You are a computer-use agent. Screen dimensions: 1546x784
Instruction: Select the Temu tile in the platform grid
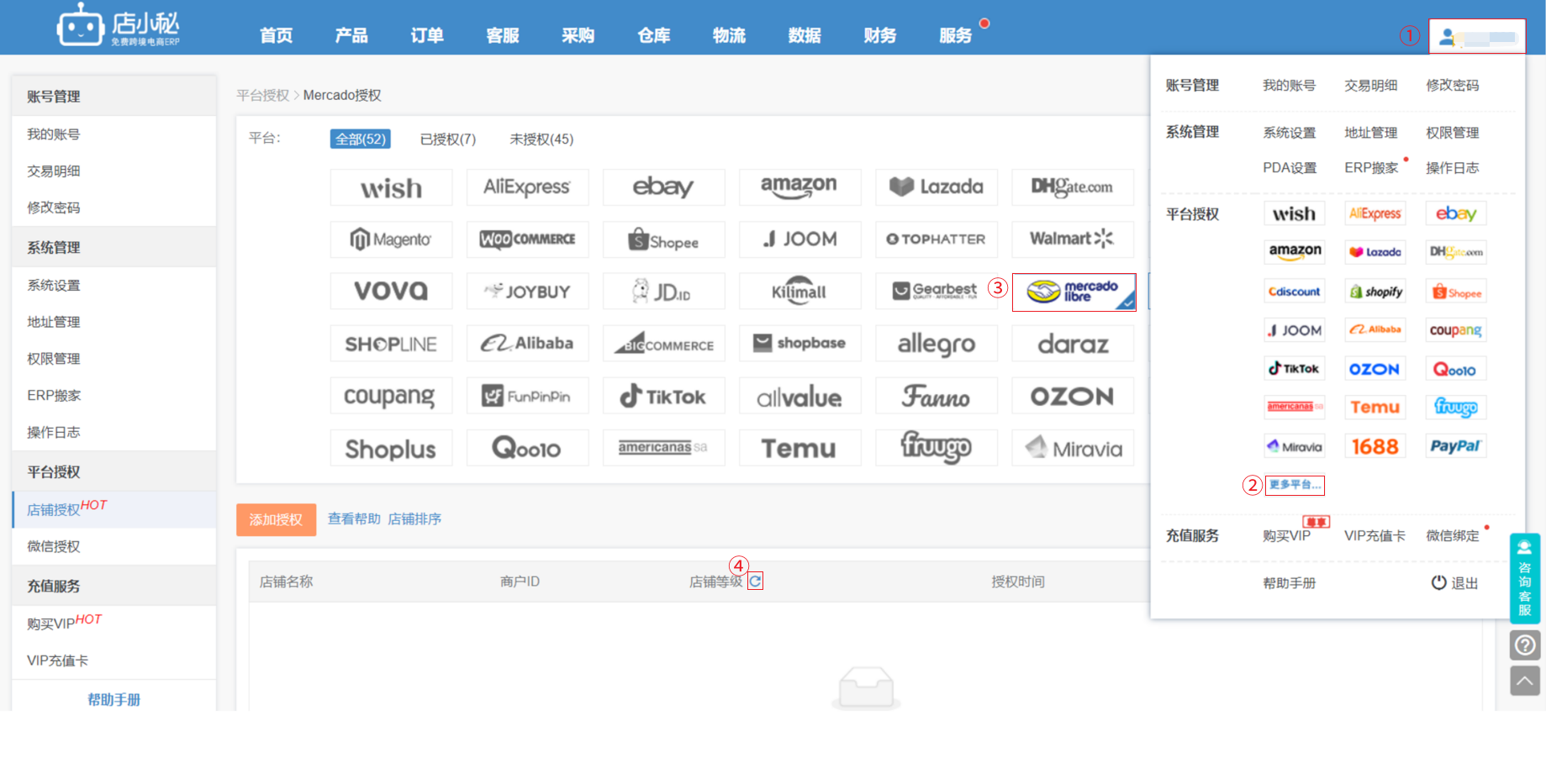point(800,448)
